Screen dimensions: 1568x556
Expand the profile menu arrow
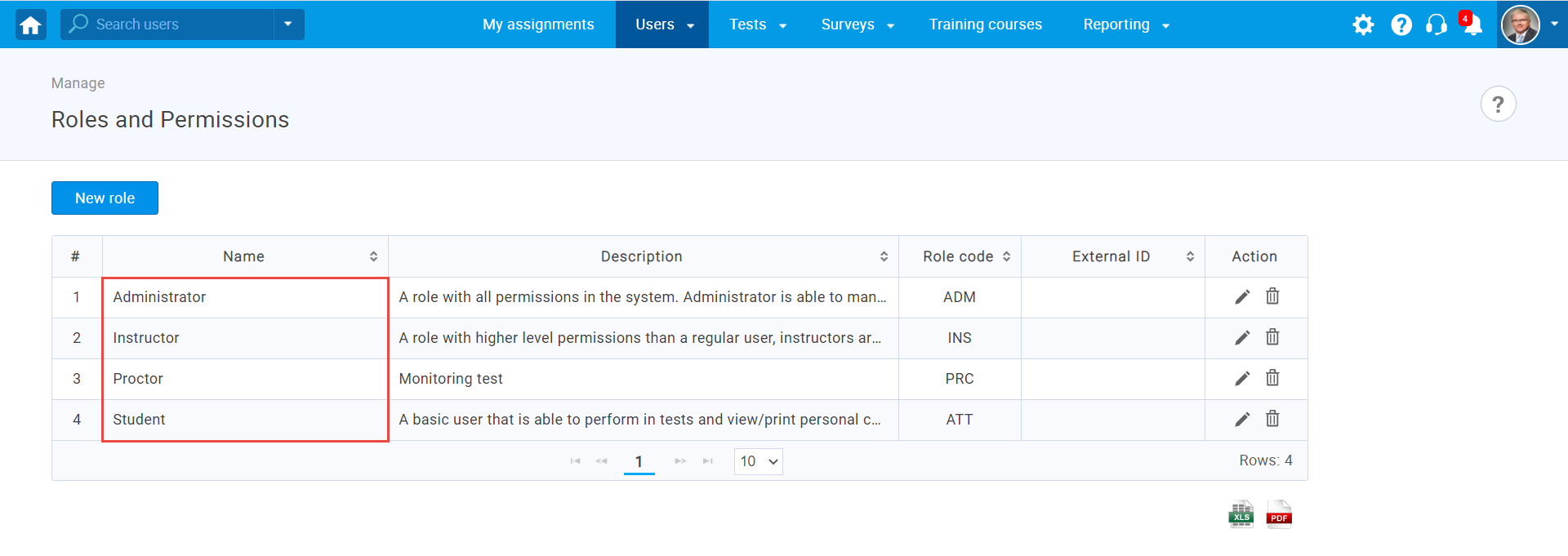[x=1554, y=24]
